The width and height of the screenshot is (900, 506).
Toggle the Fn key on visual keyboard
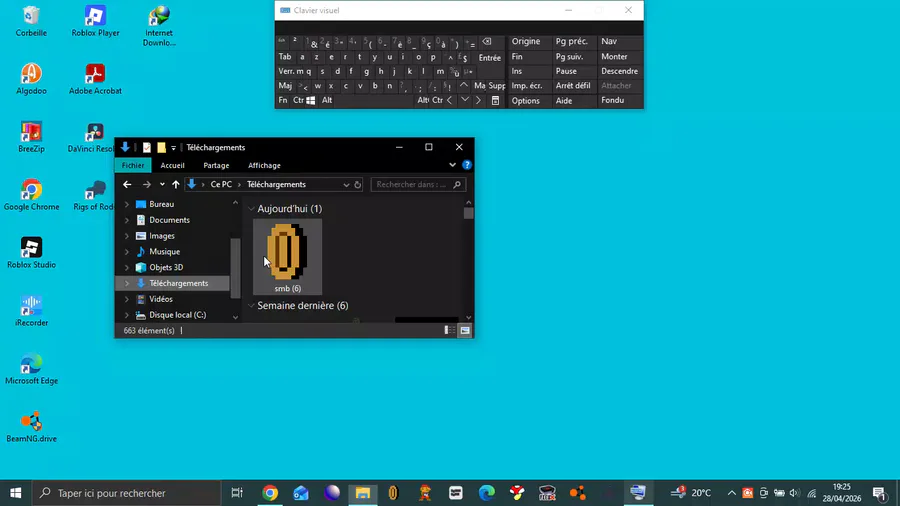click(x=283, y=100)
